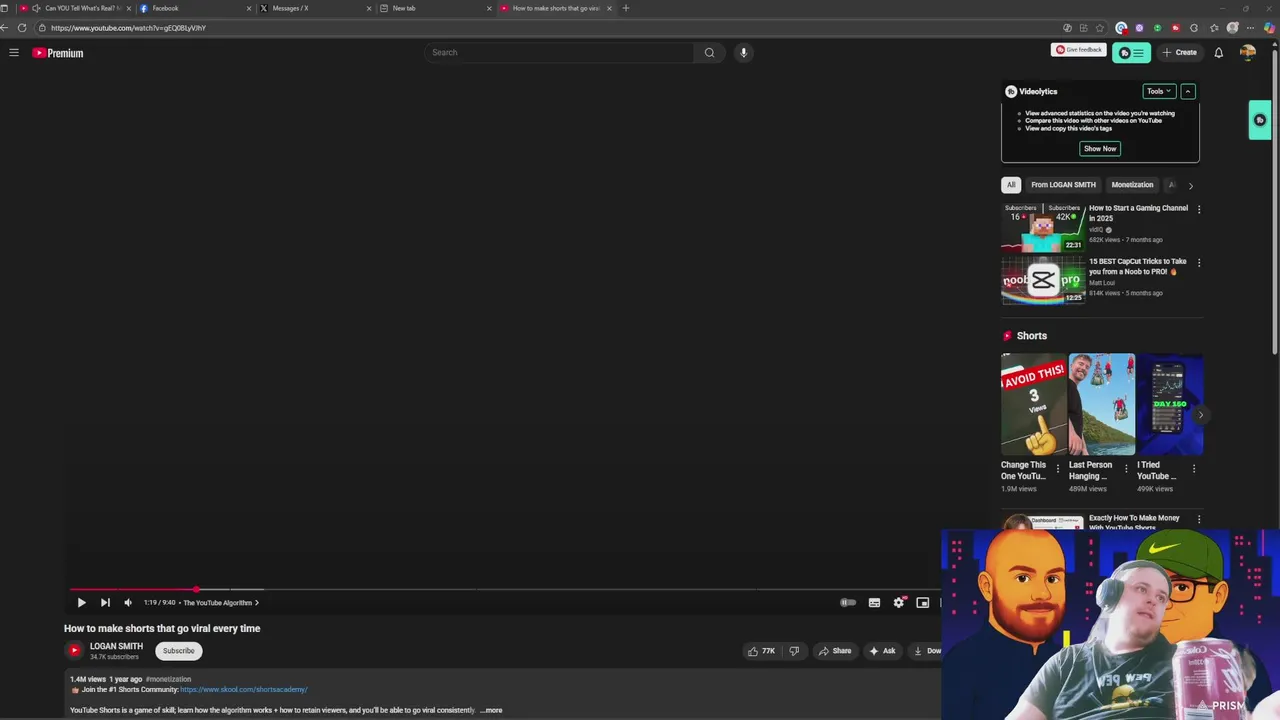Image resolution: width=1280 pixels, height=720 pixels.
Task: Switch to Can YOU Tell What's Real tab
Action: tap(75, 8)
